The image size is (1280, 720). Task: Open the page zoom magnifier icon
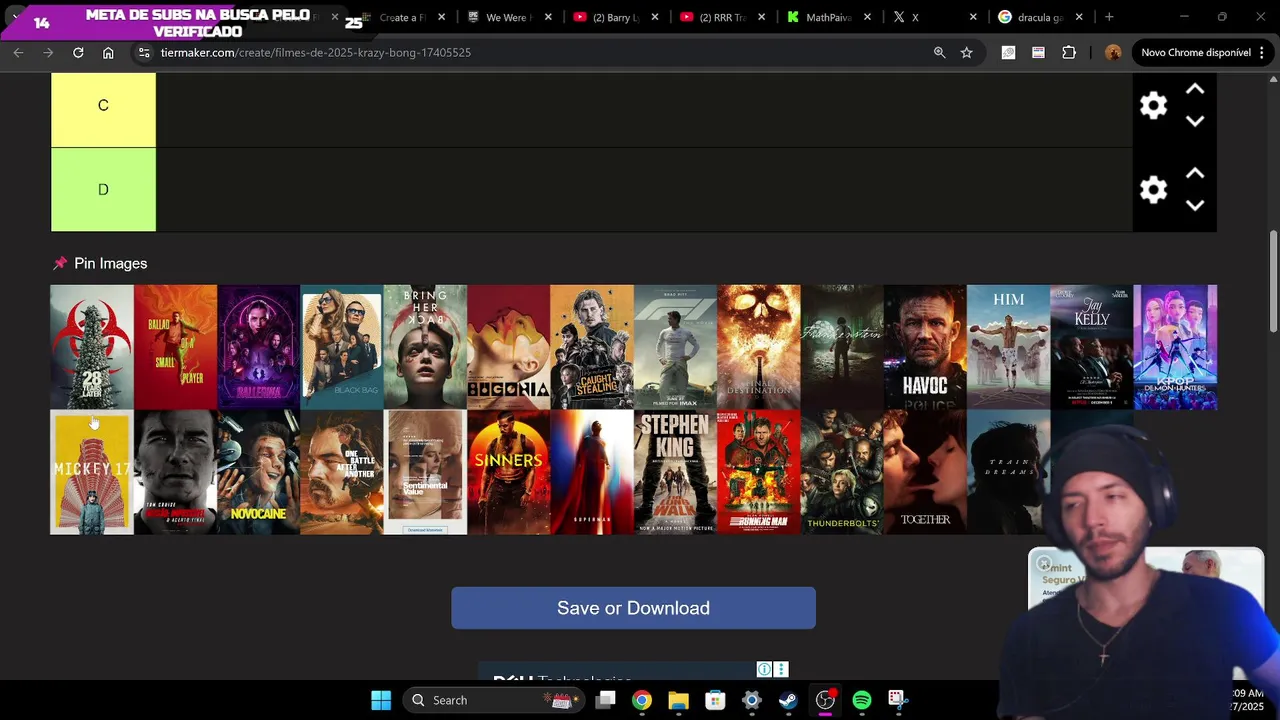[x=939, y=52]
